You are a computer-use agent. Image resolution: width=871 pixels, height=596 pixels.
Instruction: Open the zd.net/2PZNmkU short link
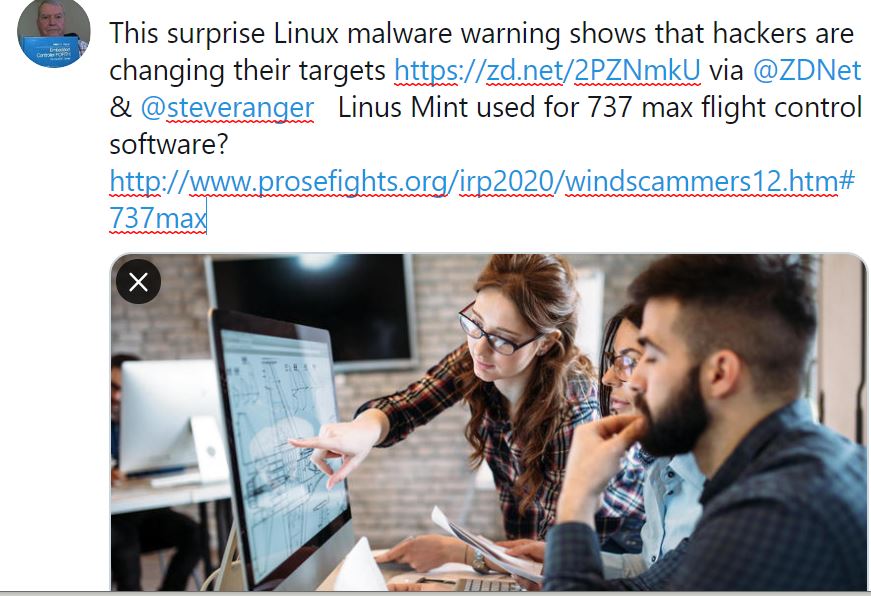point(547,71)
